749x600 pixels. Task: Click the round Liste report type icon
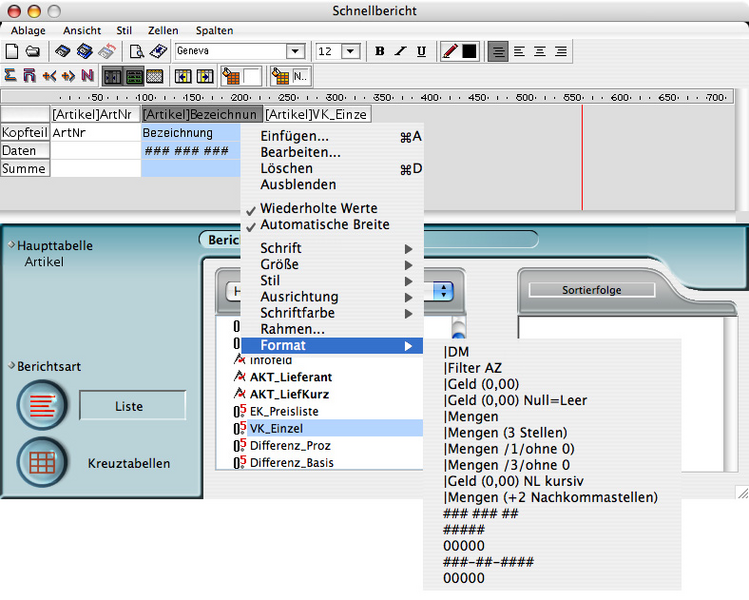pos(43,406)
